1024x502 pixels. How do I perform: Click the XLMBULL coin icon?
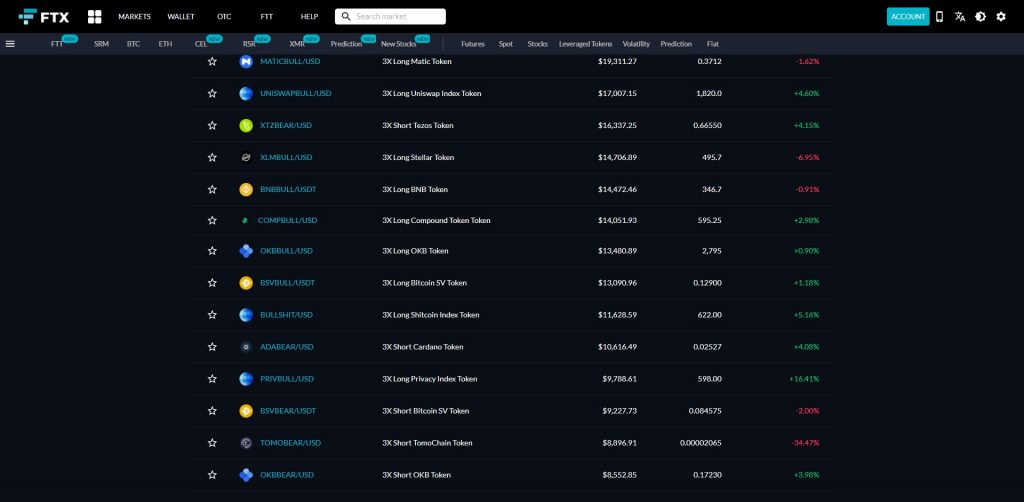(x=246, y=157)
